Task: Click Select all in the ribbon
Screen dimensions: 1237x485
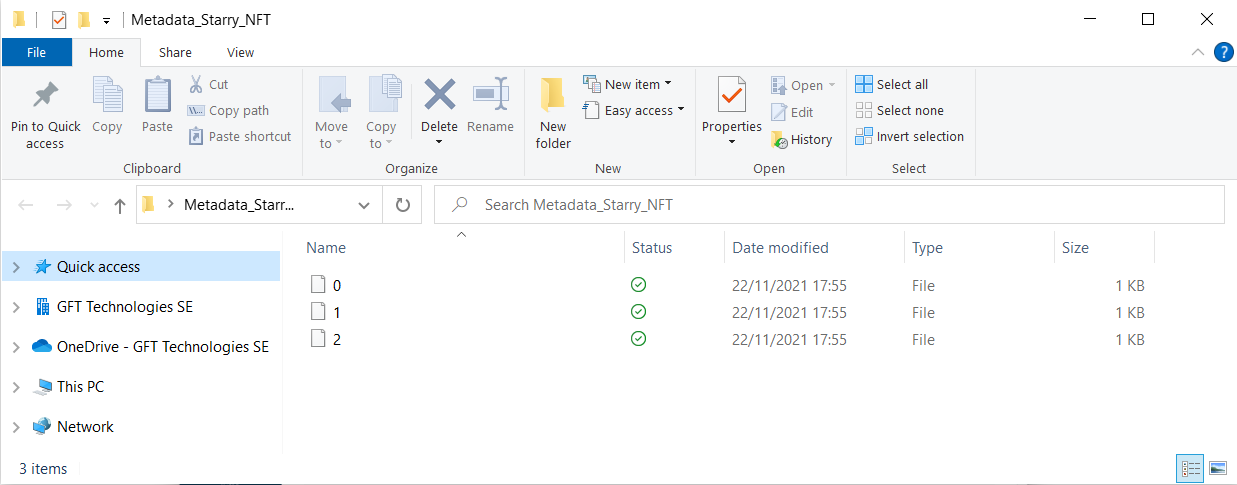Action: point(891,85)
